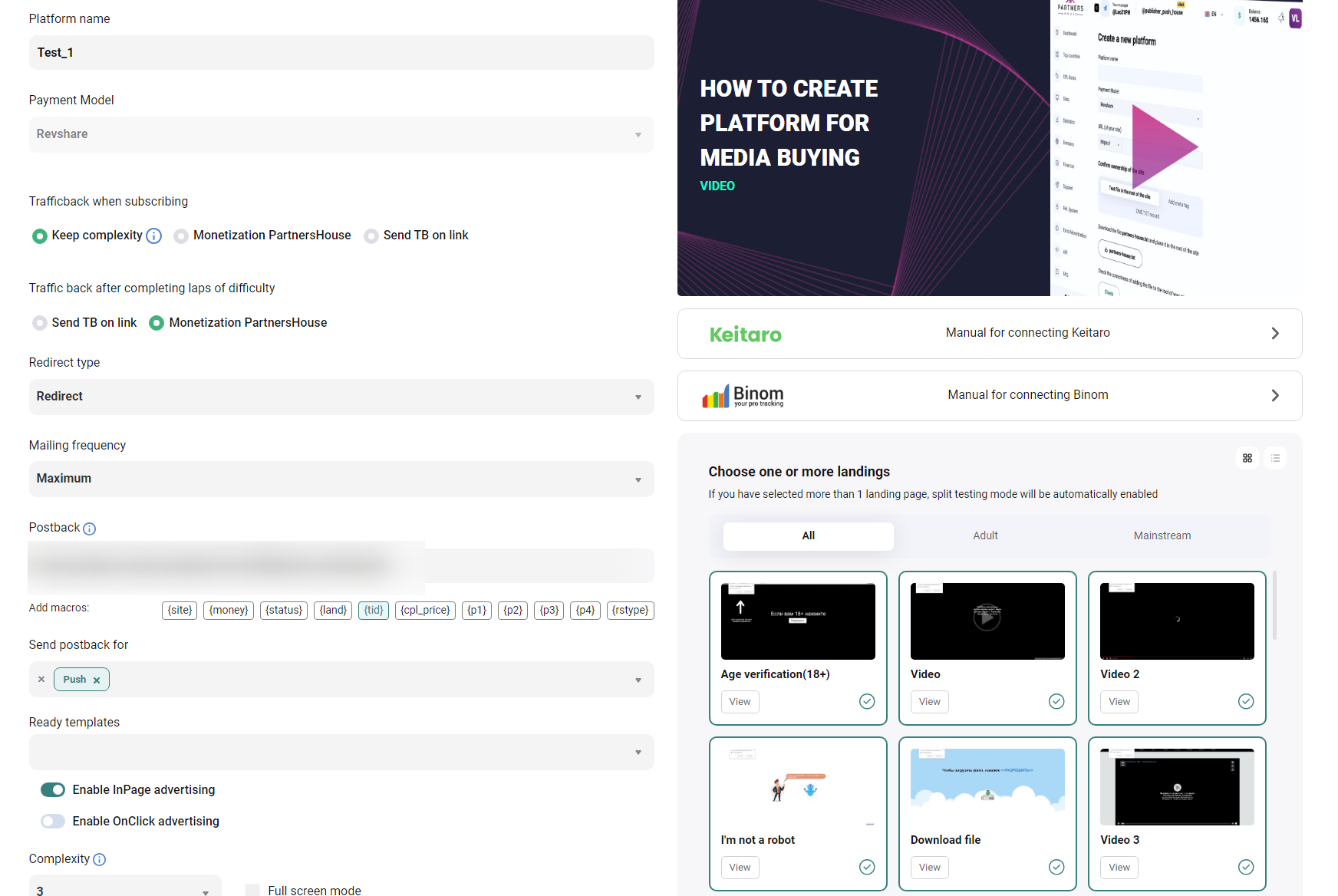The width and height of the screenshot is (1338, 896).
Task: Insert the {p2} macro
Action: tap(512, 611)
